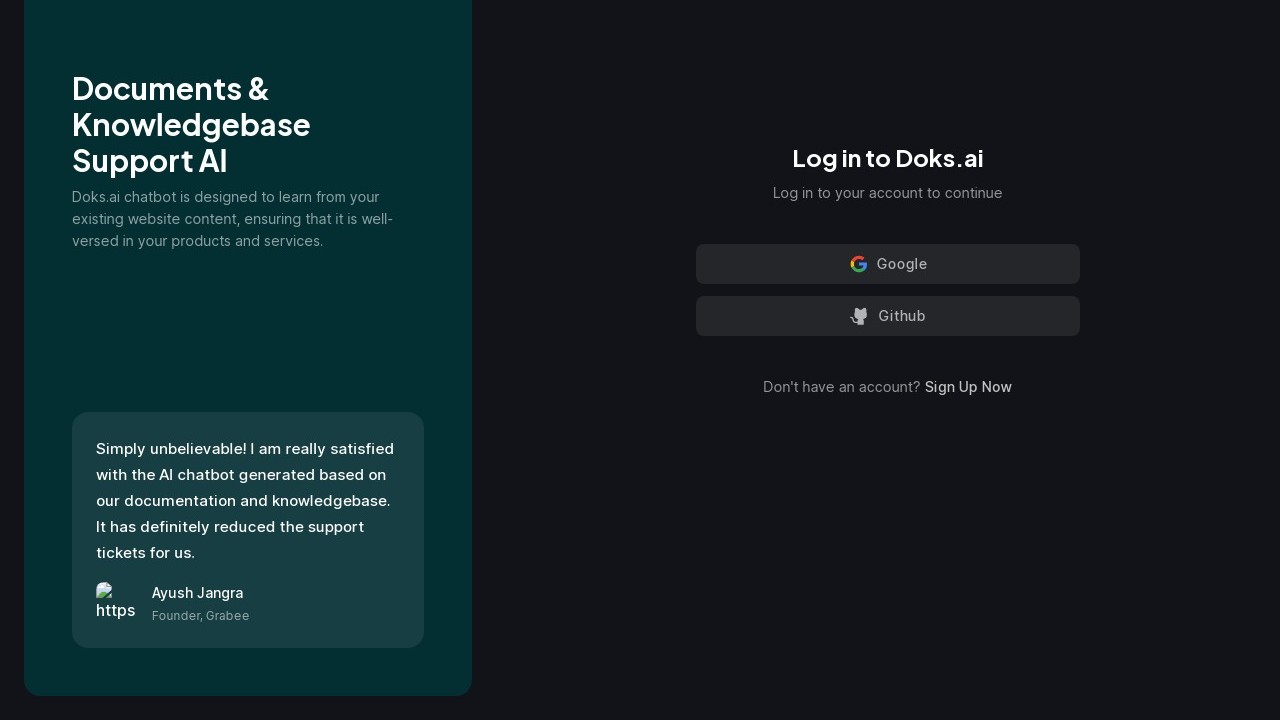Image resolution: width=1280 pixels, height=720 pixels.
Task: Click 'tickets for us.' ending the testimonial
Action: (x=145, y=553)
